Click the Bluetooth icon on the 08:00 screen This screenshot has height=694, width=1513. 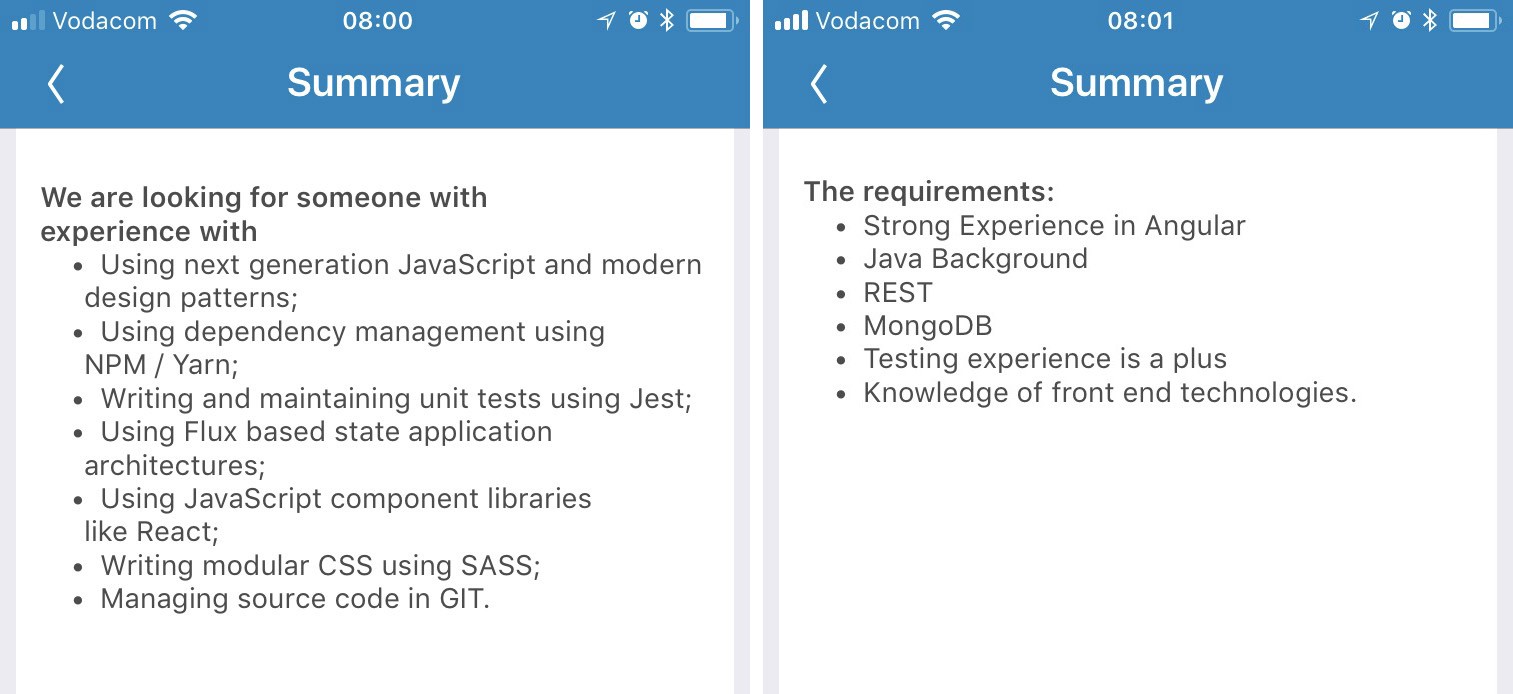point(667,20)
